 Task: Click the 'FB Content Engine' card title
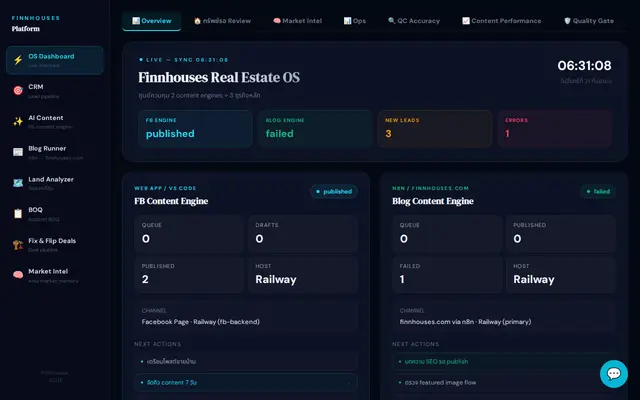[171, 201]
